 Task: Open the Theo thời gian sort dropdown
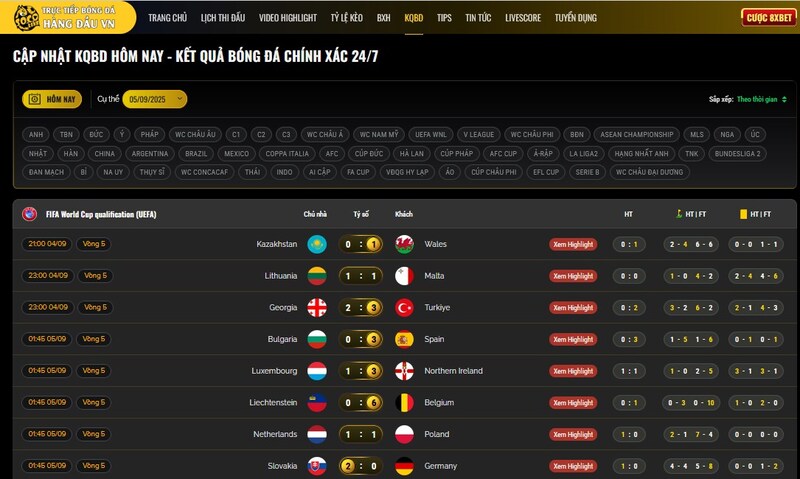[x=761, y=99]
